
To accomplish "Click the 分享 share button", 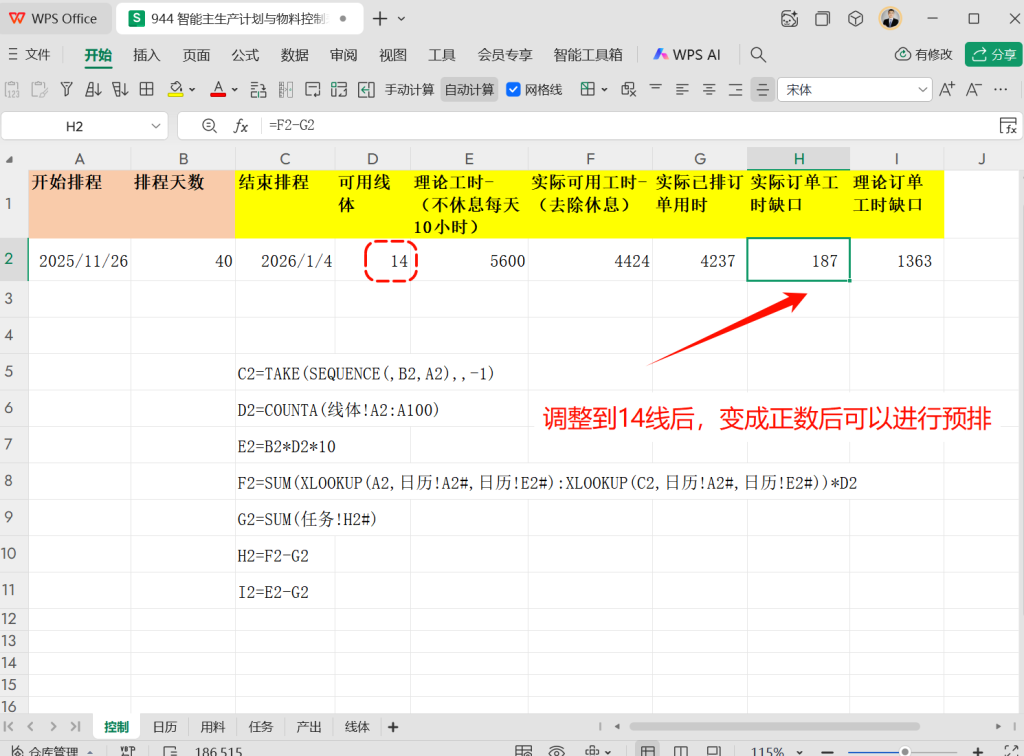I will (993, 55).
